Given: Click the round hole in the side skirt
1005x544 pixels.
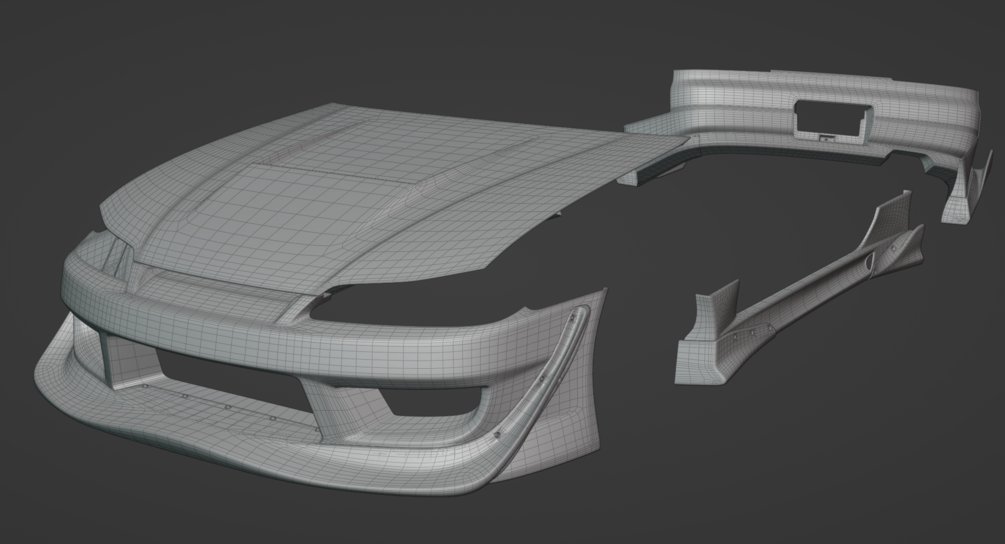Looking at the screenshot, I should 867,260.
